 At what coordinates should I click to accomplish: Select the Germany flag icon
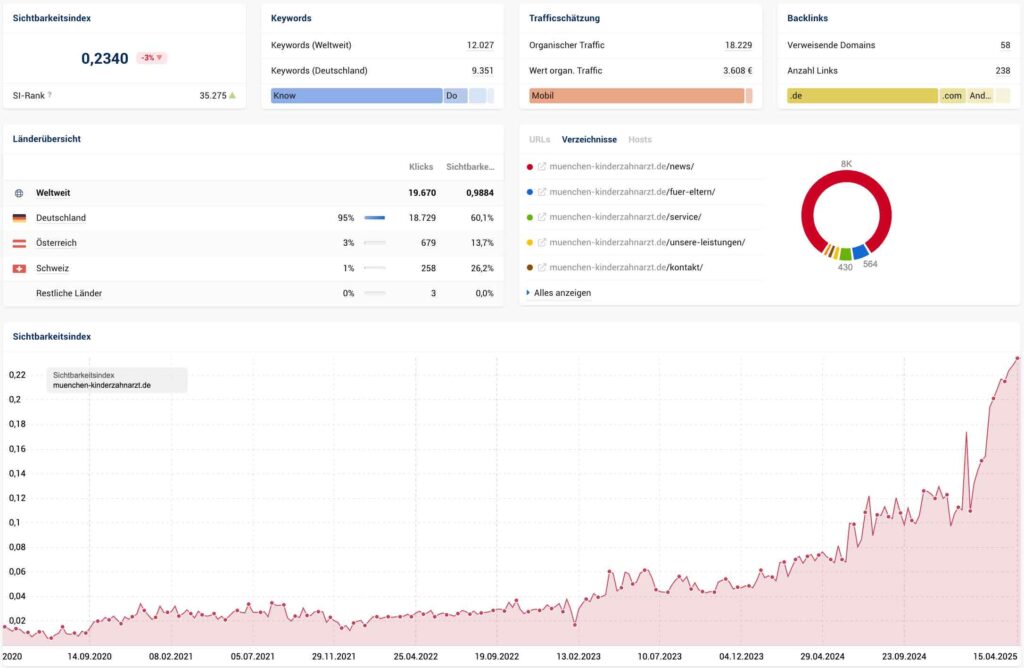pyautogui.click(x=17, y=217)
